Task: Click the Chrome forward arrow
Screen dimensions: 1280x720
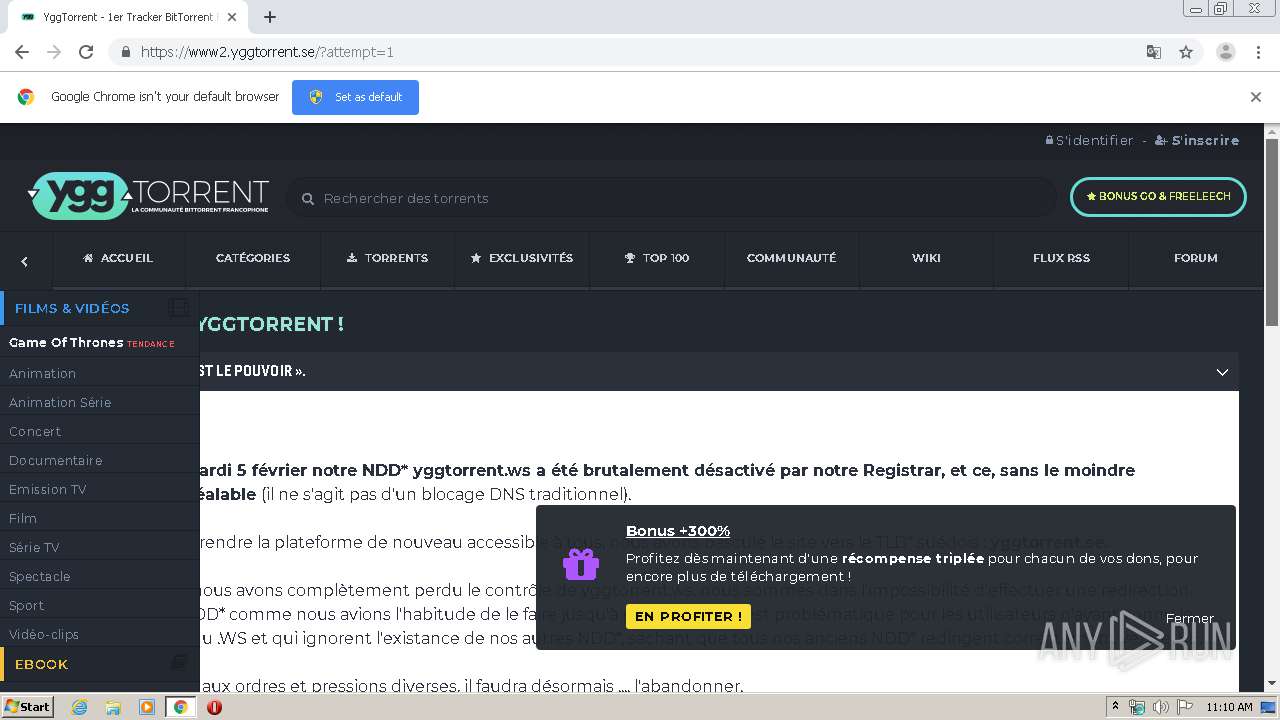Action: pyautogui.click(x=54, y=52)
